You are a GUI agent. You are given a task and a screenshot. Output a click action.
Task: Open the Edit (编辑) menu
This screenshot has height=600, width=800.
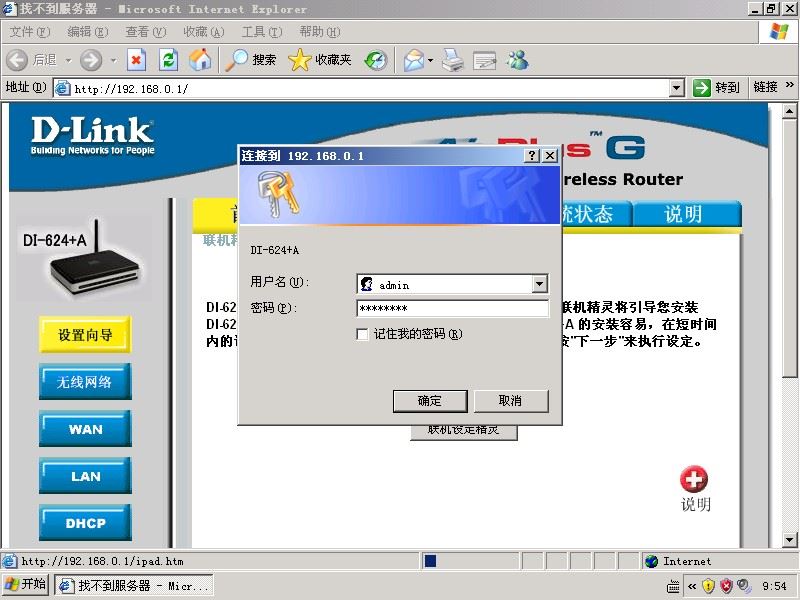tap(88, 32)
